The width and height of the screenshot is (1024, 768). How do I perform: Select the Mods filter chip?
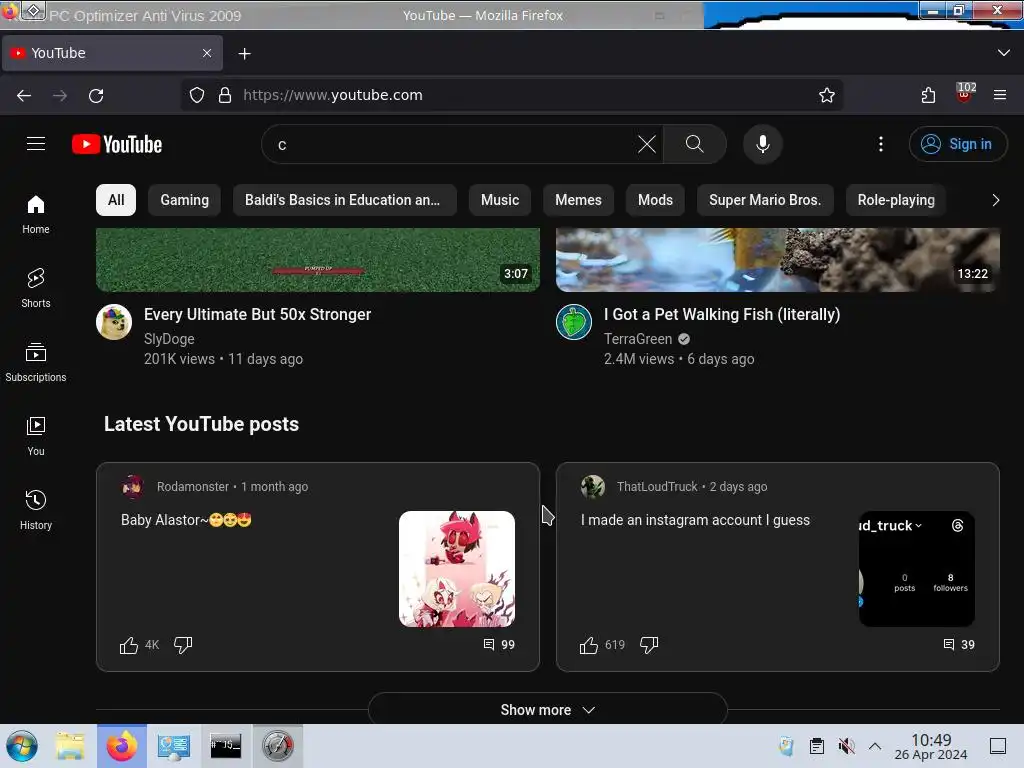coord(655,200)
